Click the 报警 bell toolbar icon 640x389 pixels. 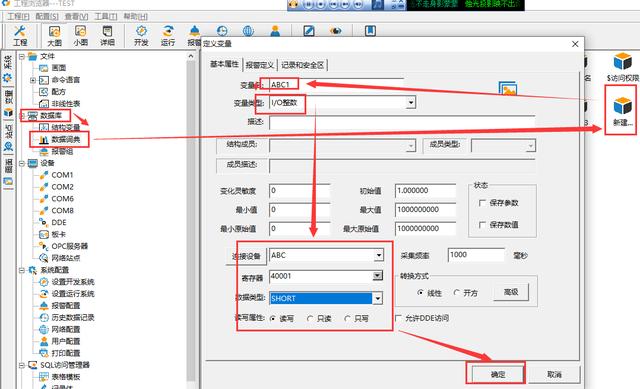194,35
